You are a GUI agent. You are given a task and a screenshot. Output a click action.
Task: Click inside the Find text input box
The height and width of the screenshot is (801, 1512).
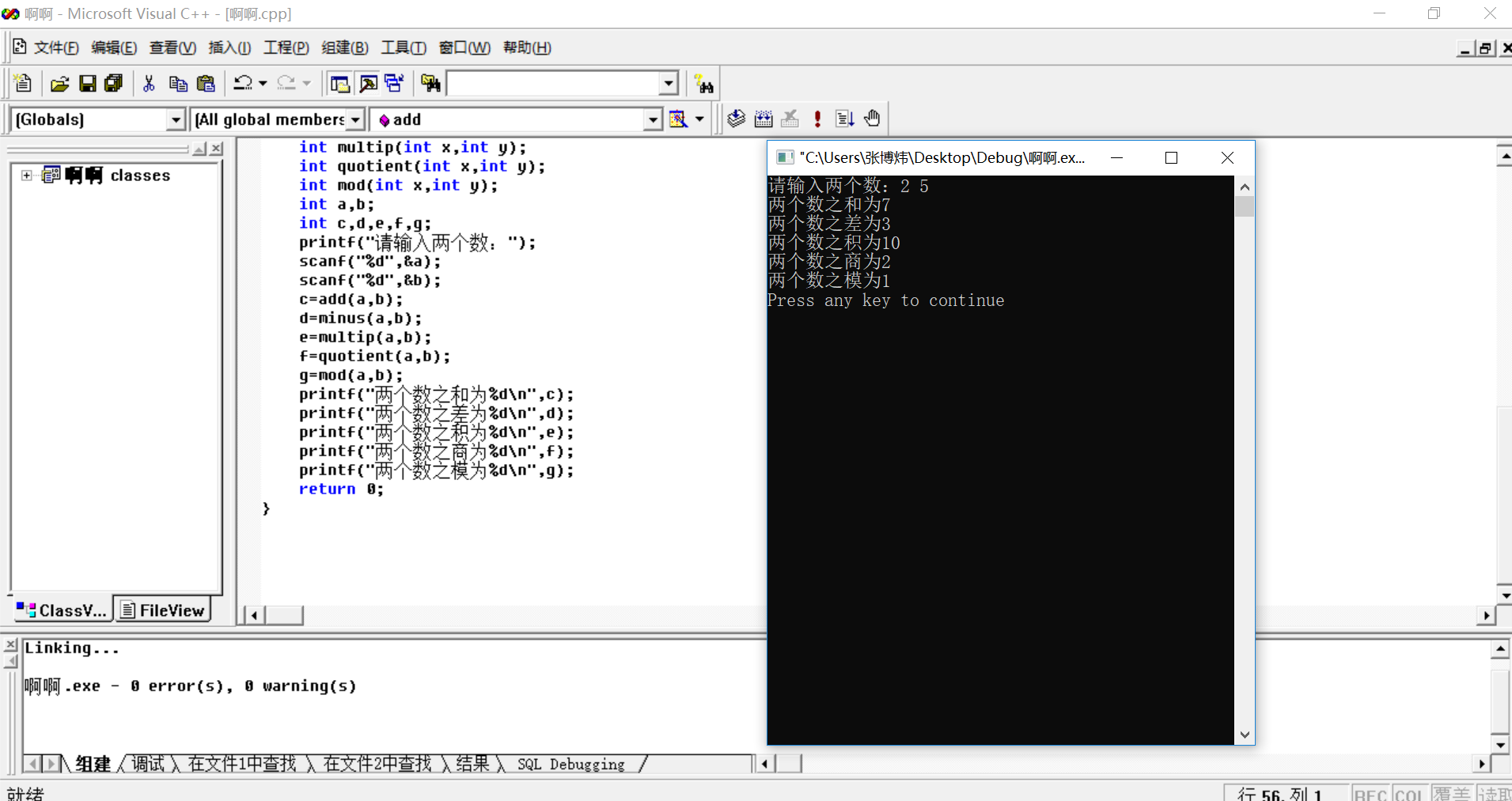[x=553, y=83]
